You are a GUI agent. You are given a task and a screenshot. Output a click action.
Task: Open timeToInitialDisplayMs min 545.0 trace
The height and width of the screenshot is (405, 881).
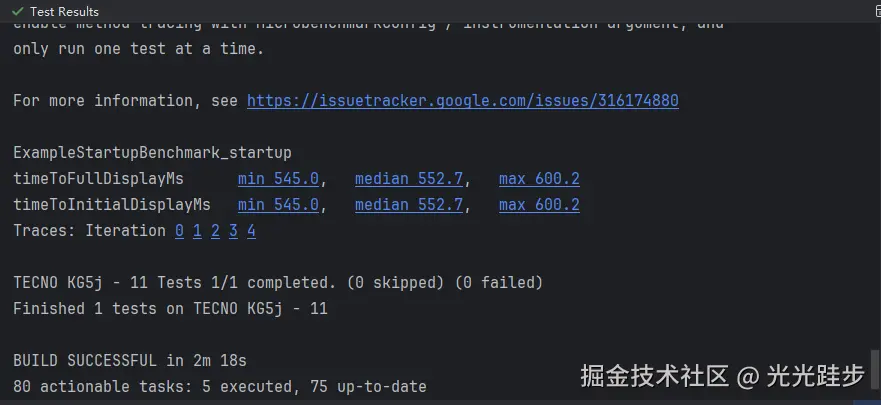pos(278,204)
